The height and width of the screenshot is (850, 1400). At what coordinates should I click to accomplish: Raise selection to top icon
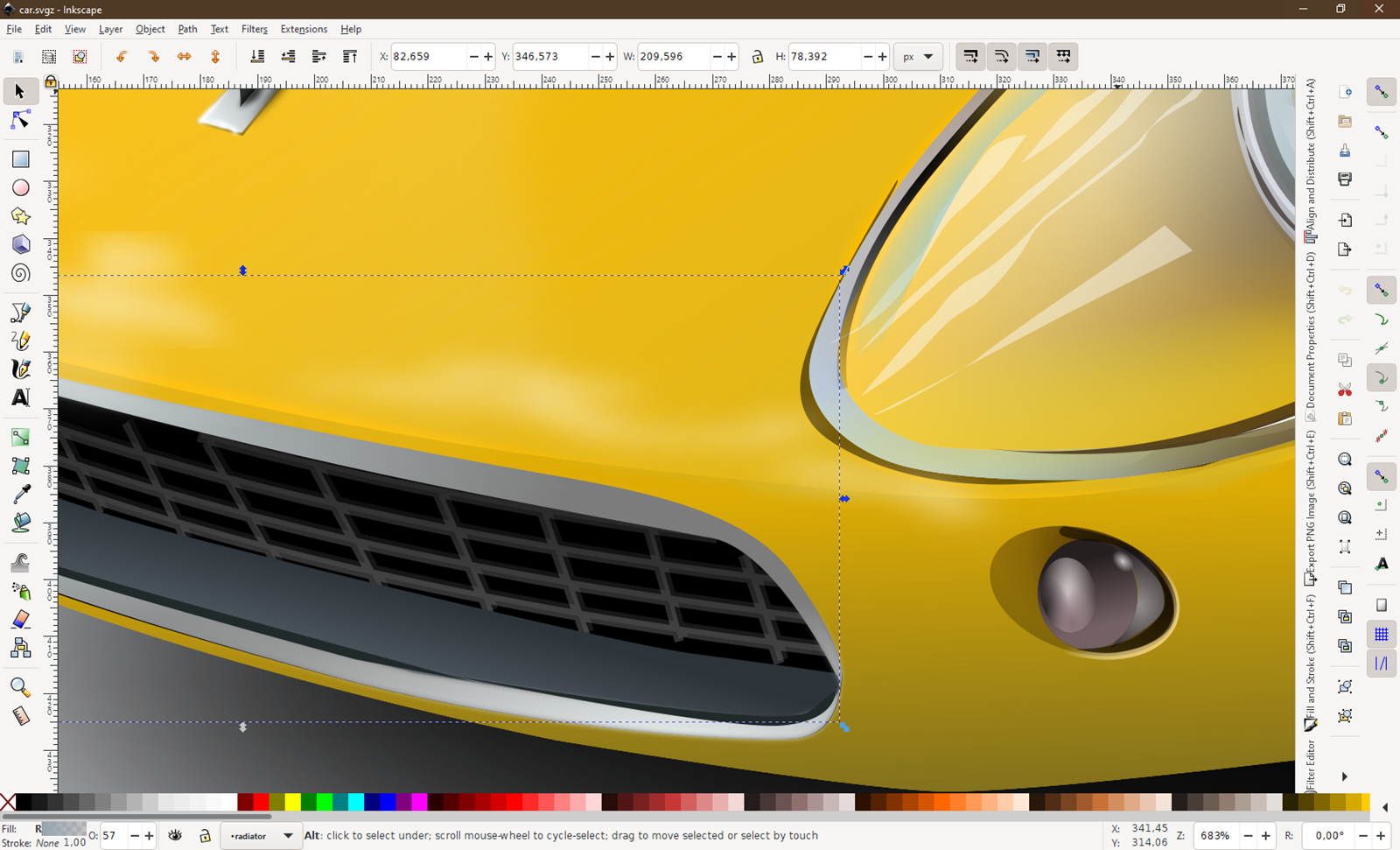(350, 57)
